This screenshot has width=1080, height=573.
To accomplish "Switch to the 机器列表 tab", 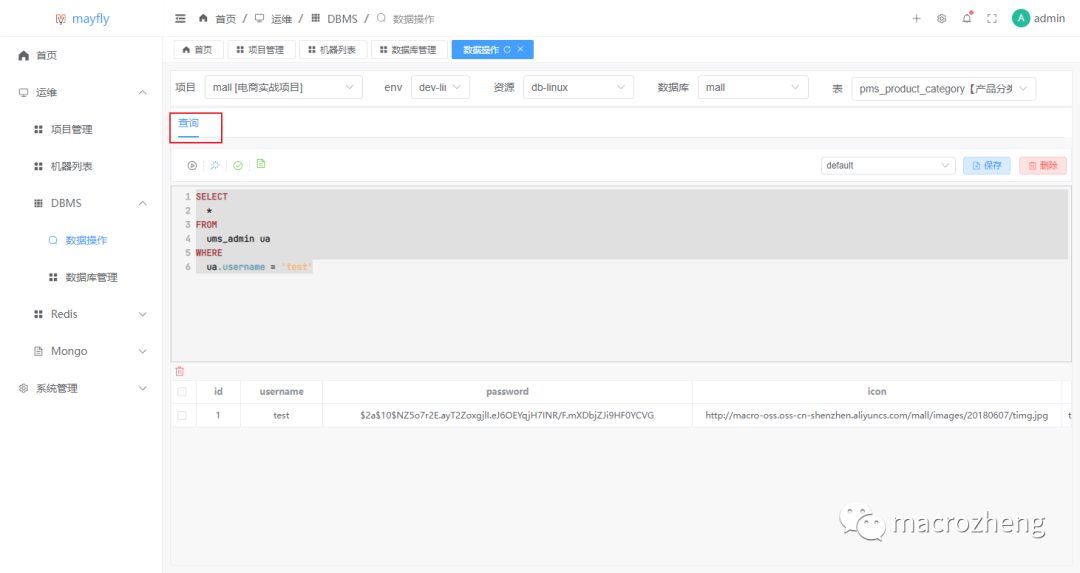I will point(330,50).
